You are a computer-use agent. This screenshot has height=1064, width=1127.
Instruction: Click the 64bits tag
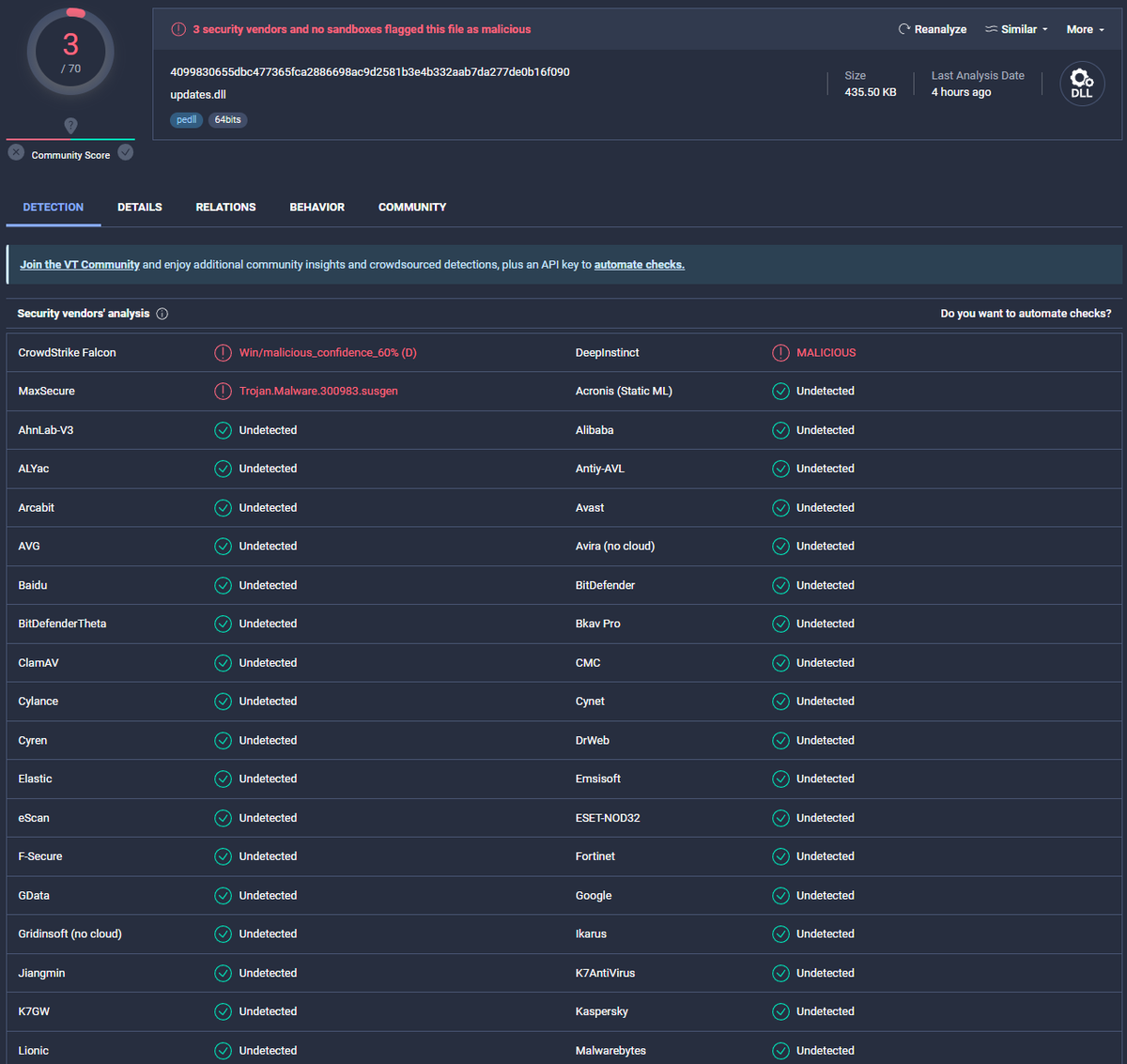[x=227, y=119]
